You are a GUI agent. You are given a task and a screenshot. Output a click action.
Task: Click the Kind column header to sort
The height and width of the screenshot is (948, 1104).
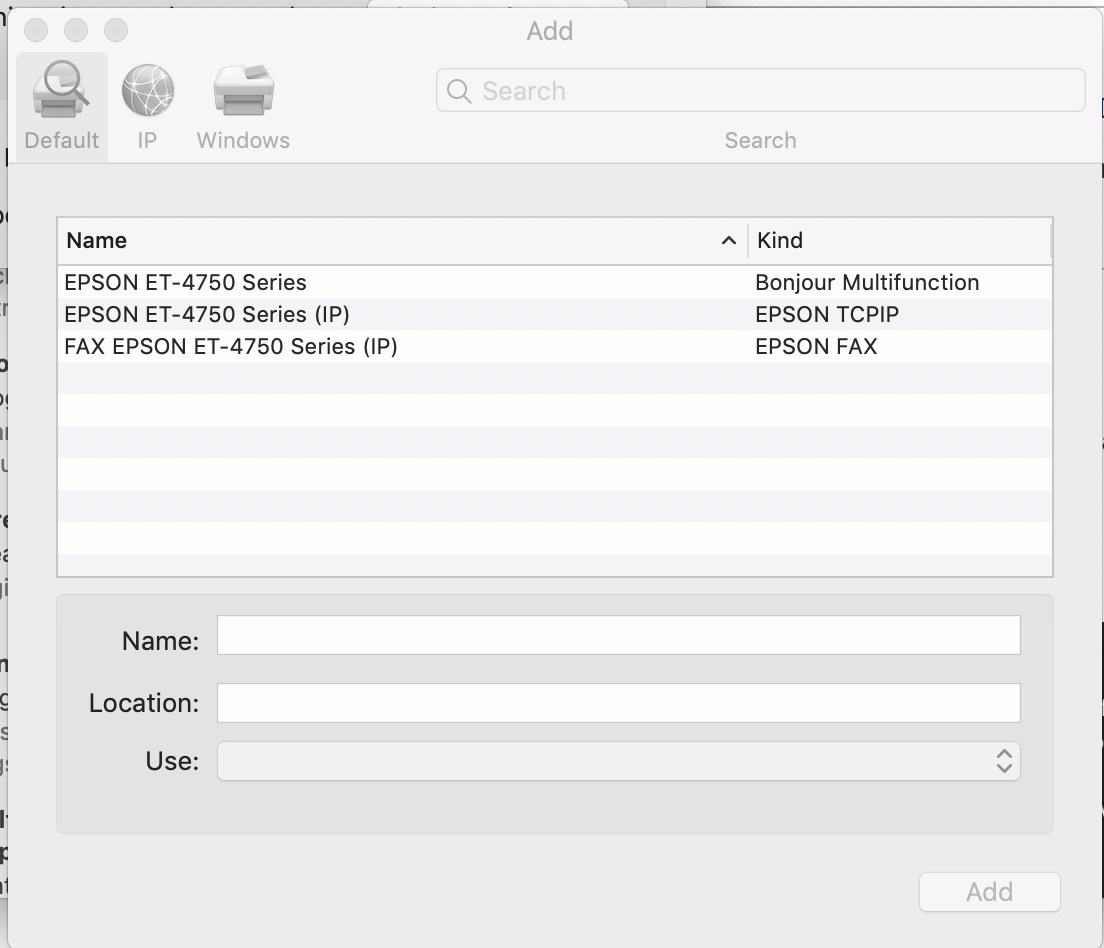pos(781,240)
